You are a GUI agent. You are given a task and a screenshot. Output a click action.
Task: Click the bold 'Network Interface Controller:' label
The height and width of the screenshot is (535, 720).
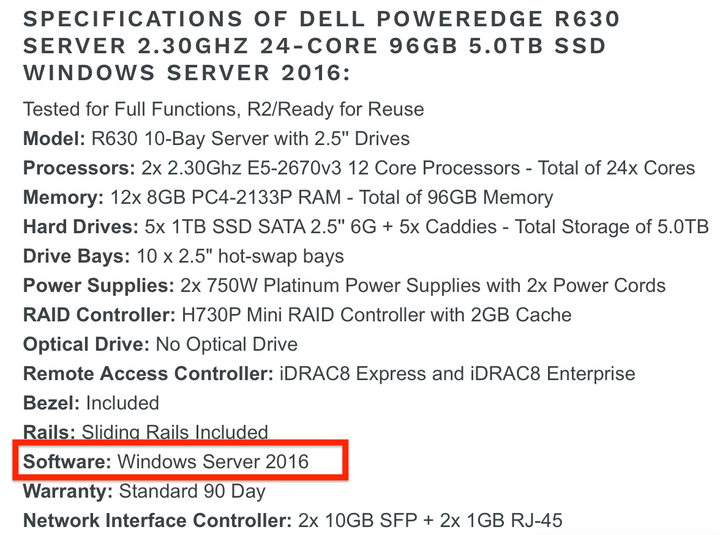click(x=156, y=521)
